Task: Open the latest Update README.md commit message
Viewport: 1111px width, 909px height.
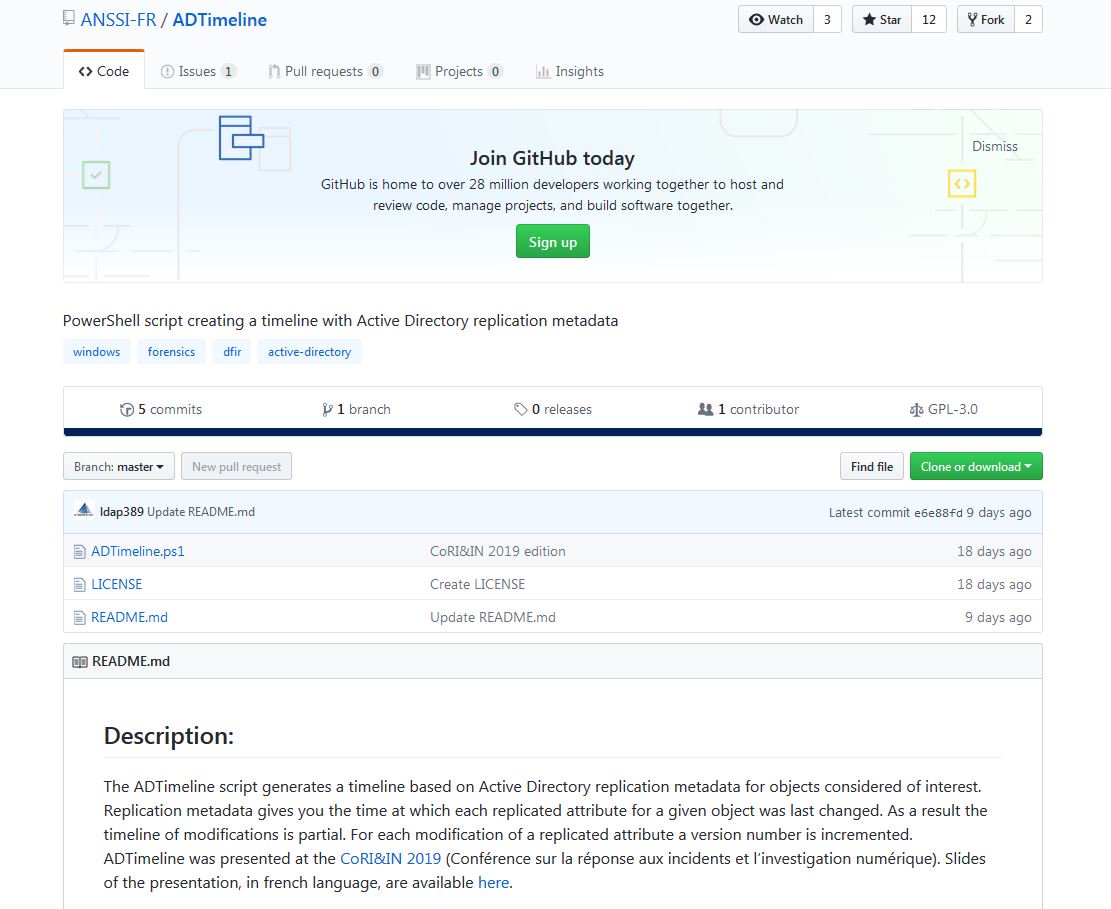Action: tap(201, 512)
